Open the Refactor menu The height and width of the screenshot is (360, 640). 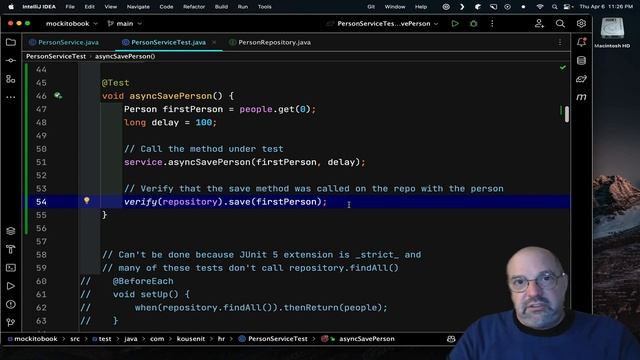click(x=194, y=7)
